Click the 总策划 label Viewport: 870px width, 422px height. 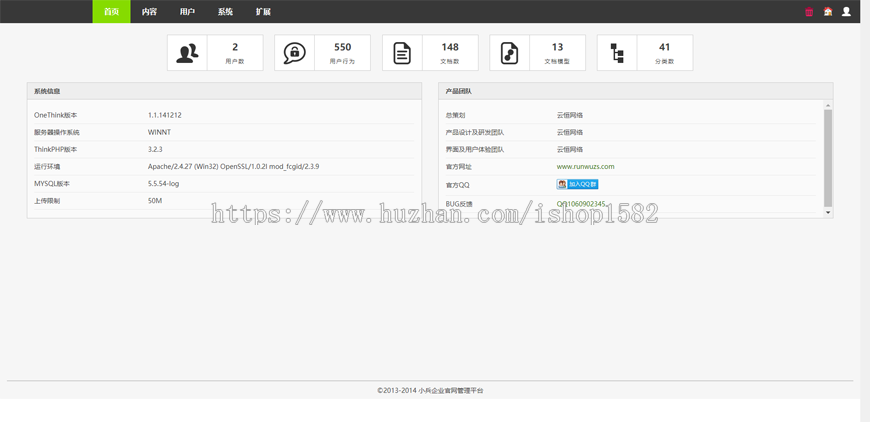(x=456, y=115)
